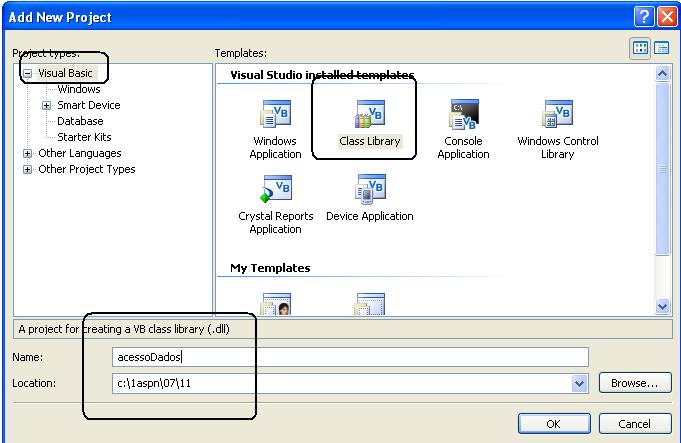Select Windows under Visual Basic
The image size is (681, 443).
point(79,89)
